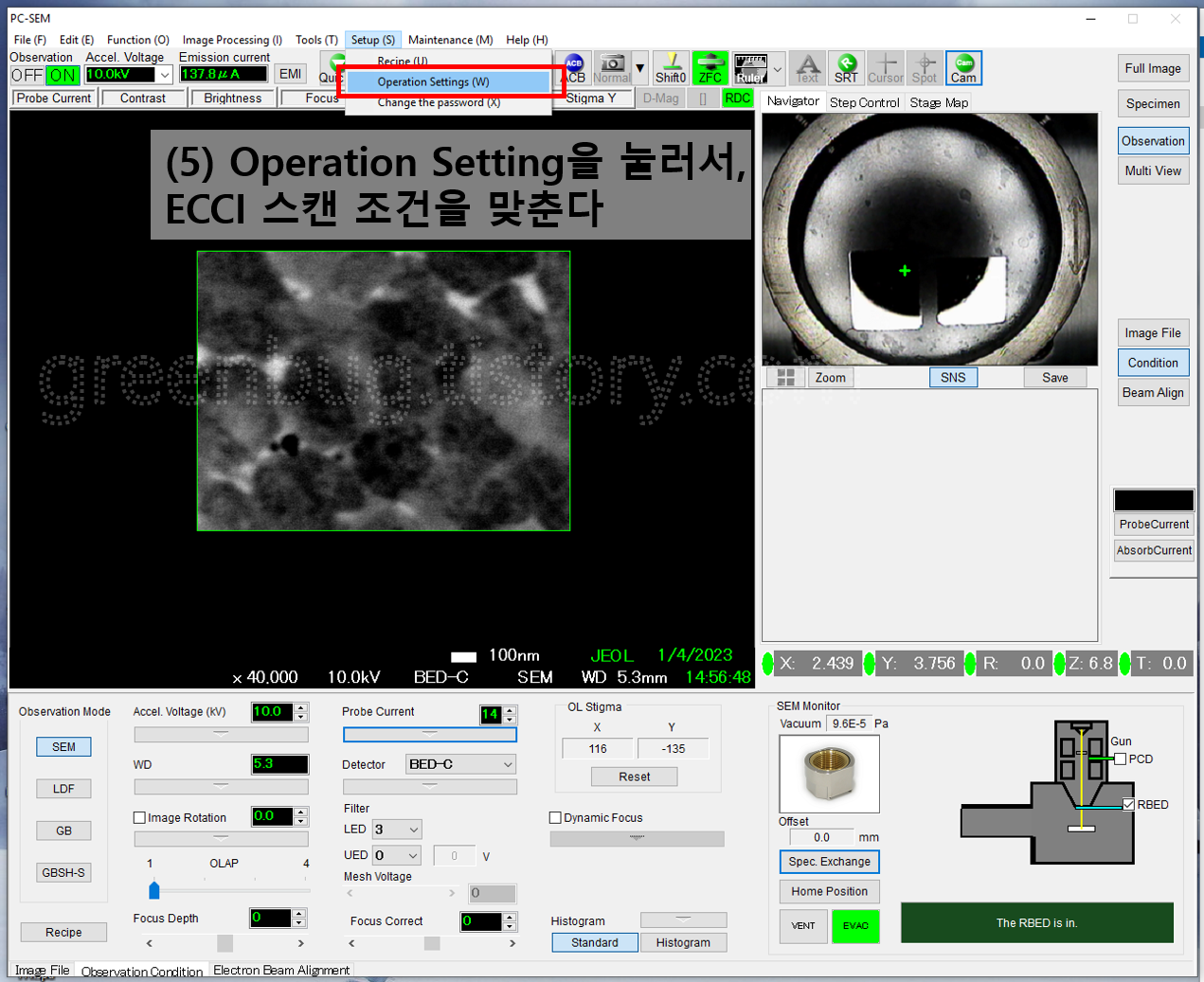Toggle the Cam camera icon
The image size is (1204, 982).
point(963,68)
